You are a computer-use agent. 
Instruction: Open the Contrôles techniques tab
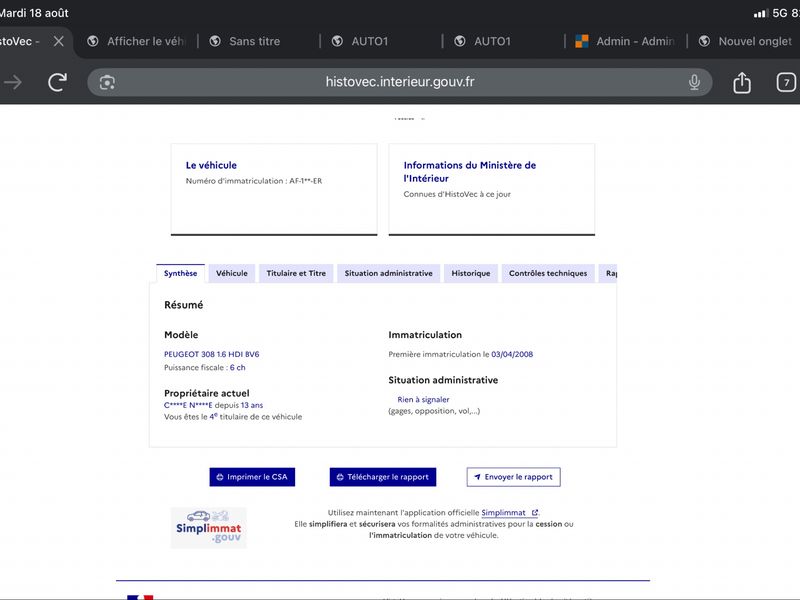click(548, 273)
